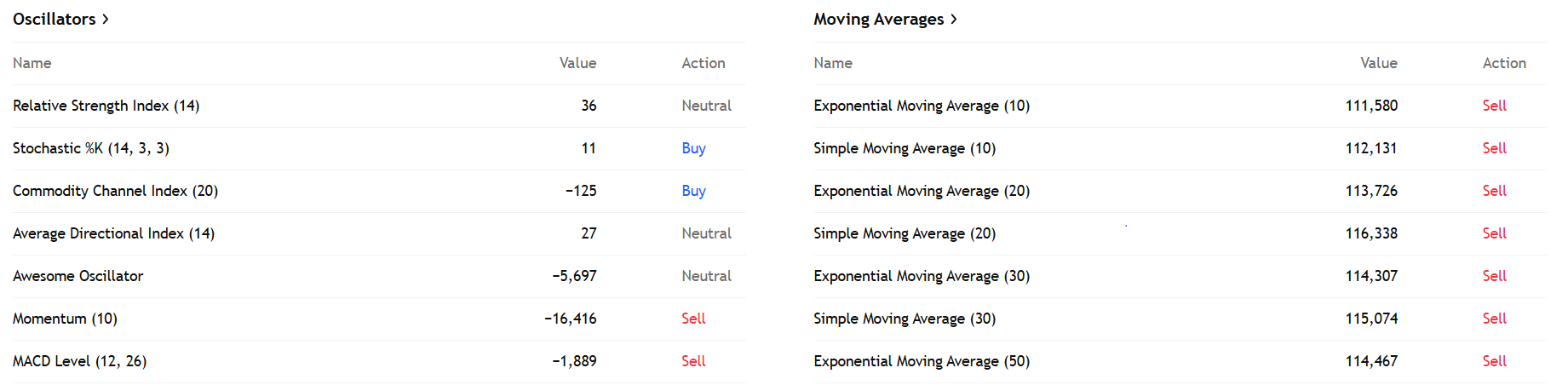Click the Moving Averages Action column header

pos(1504,63)
